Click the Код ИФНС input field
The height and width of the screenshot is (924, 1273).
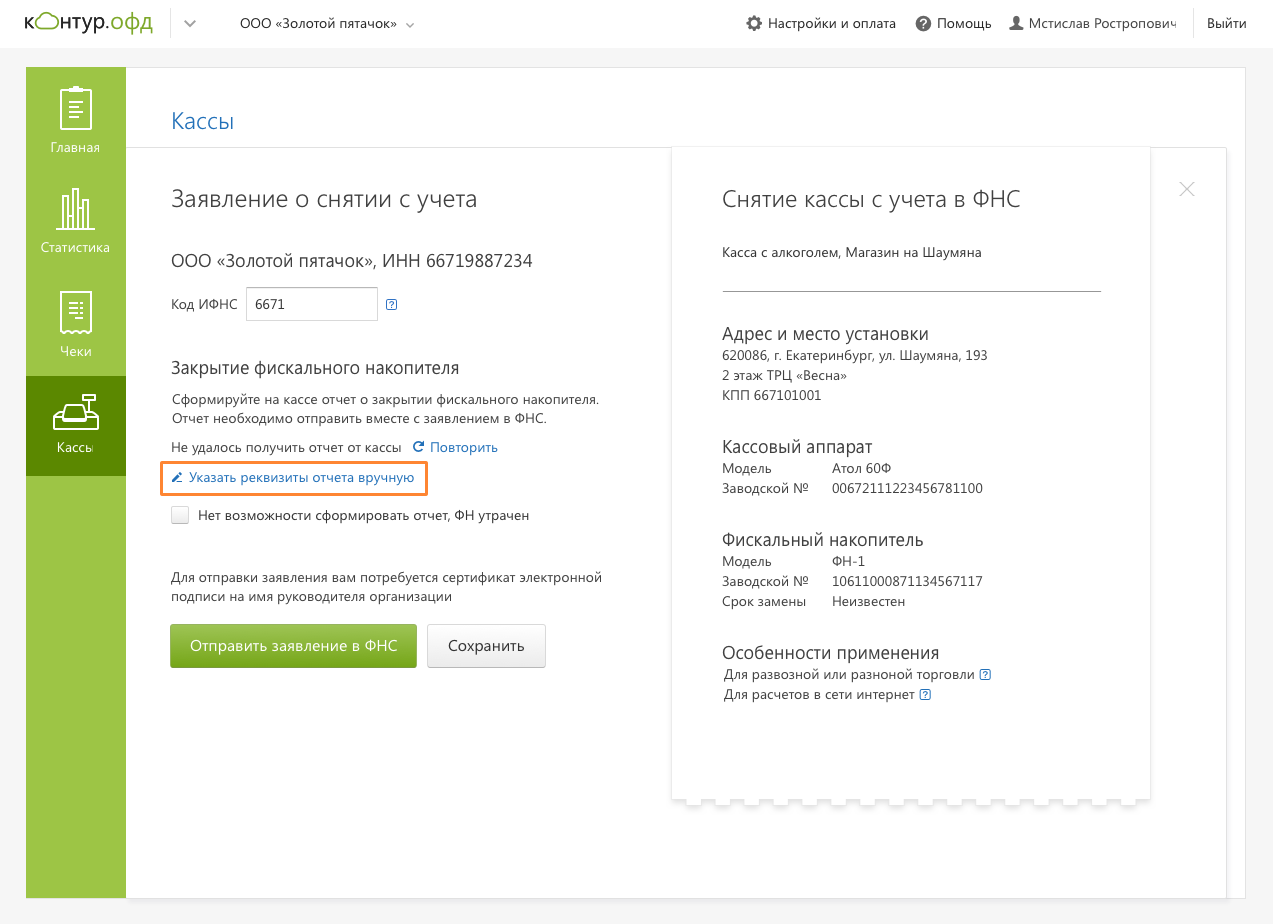point(311,304)
